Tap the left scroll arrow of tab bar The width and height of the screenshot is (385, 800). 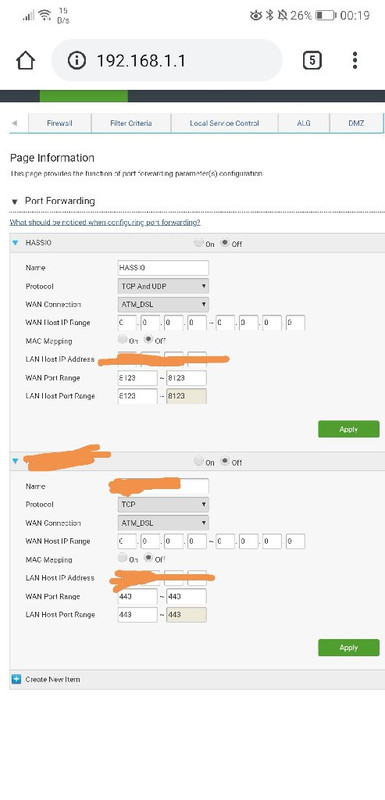14,123
